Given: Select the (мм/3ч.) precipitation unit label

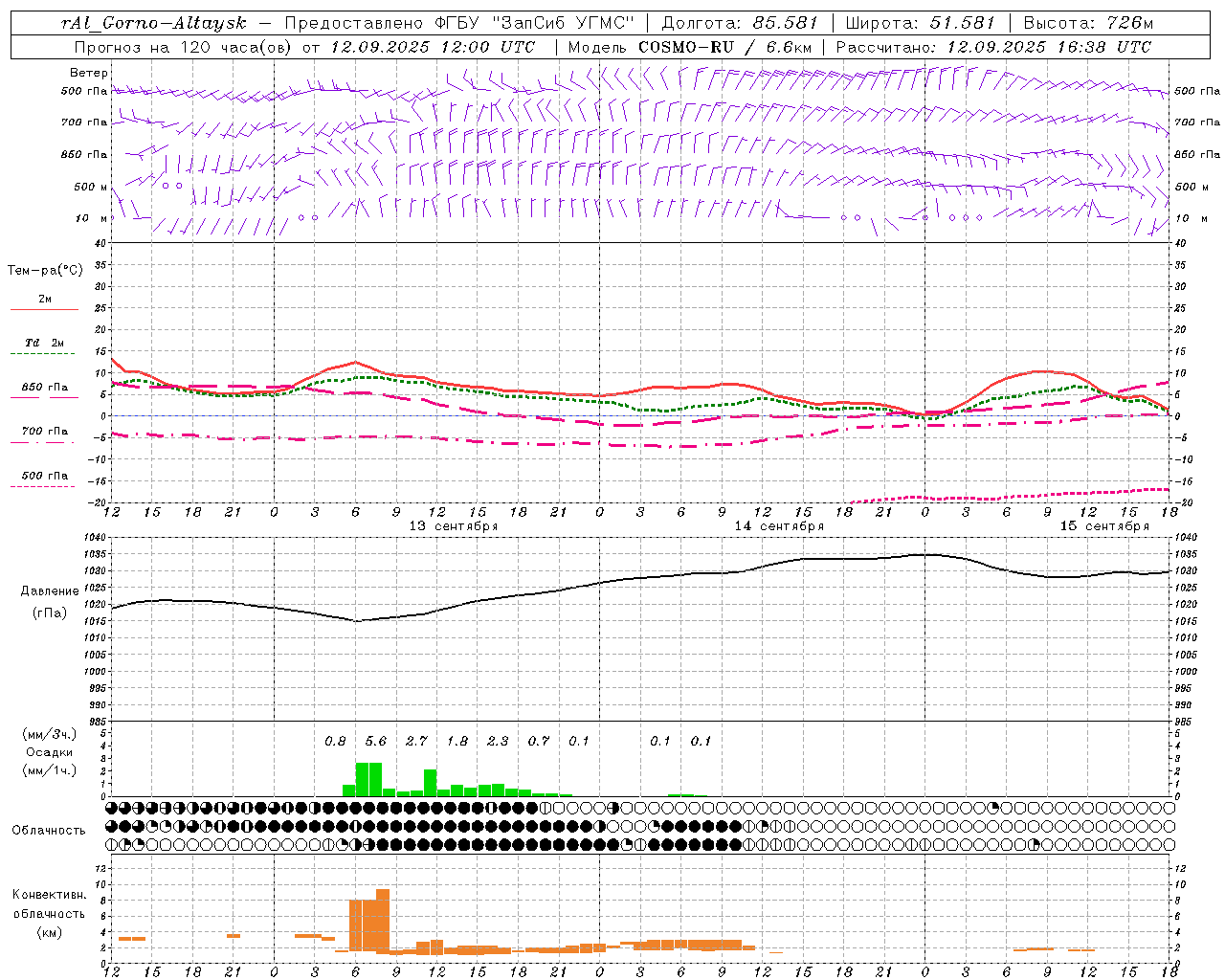Looking at the screenshot, I should 50,735.
